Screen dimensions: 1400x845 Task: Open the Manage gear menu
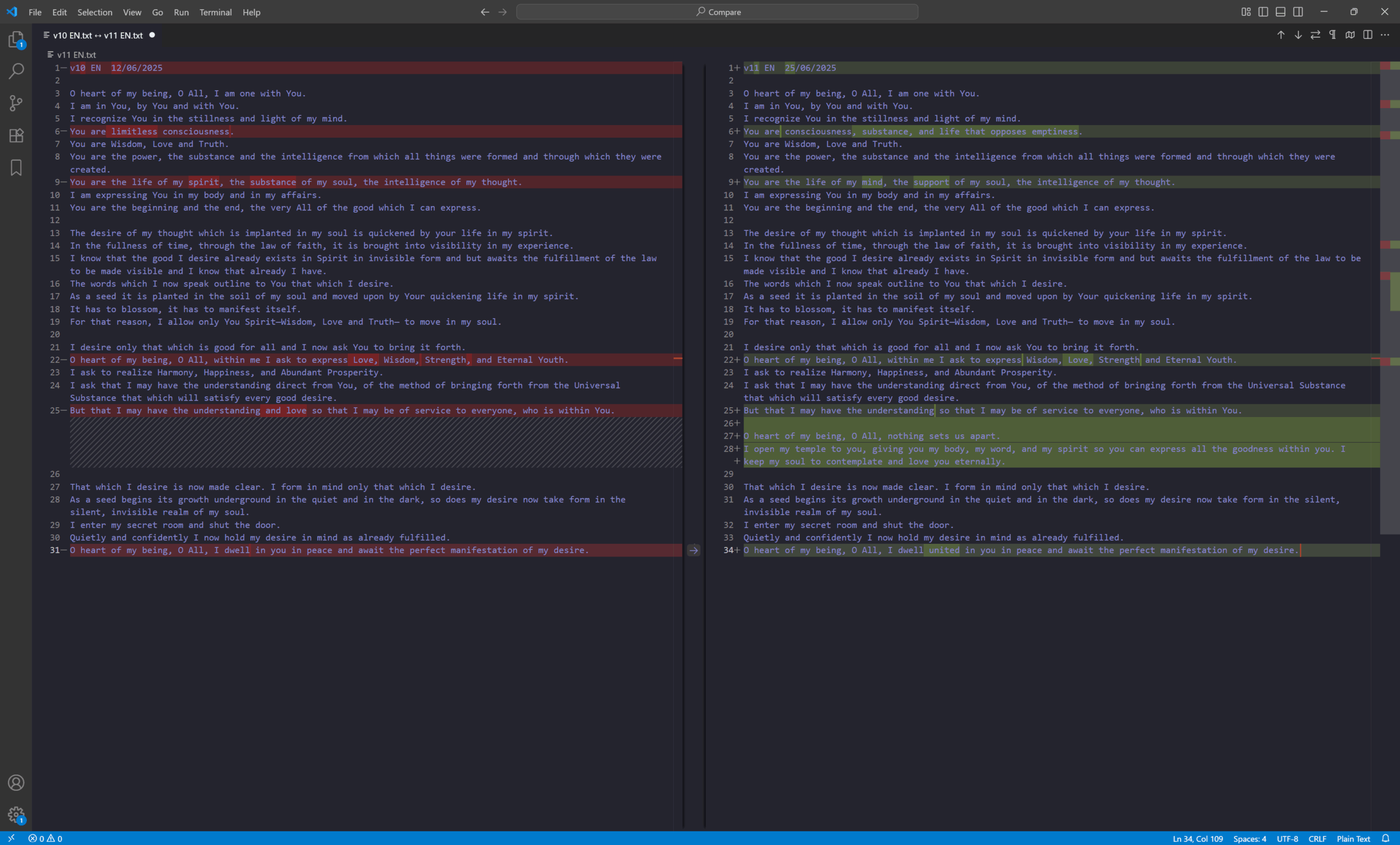coord(16,815)
